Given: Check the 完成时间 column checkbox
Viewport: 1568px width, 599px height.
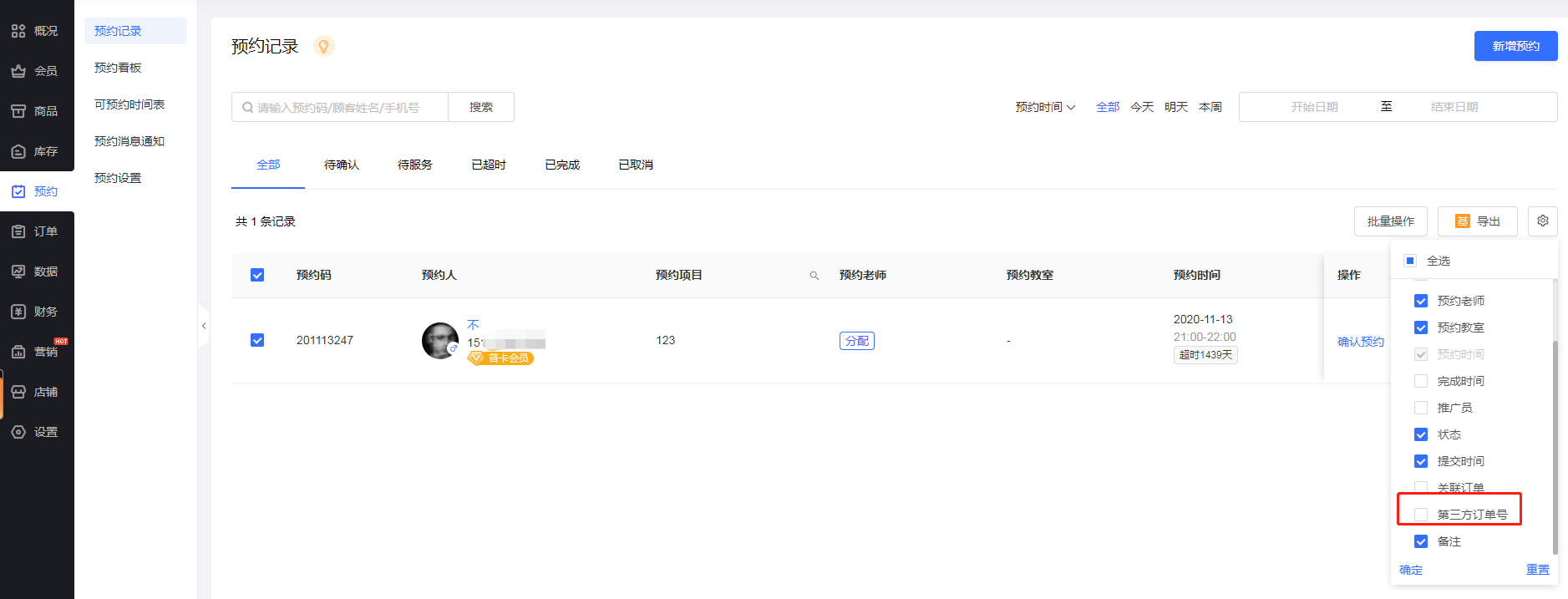Looking at the screenshot, I should pyautogui.click(x=1421, y=381).
